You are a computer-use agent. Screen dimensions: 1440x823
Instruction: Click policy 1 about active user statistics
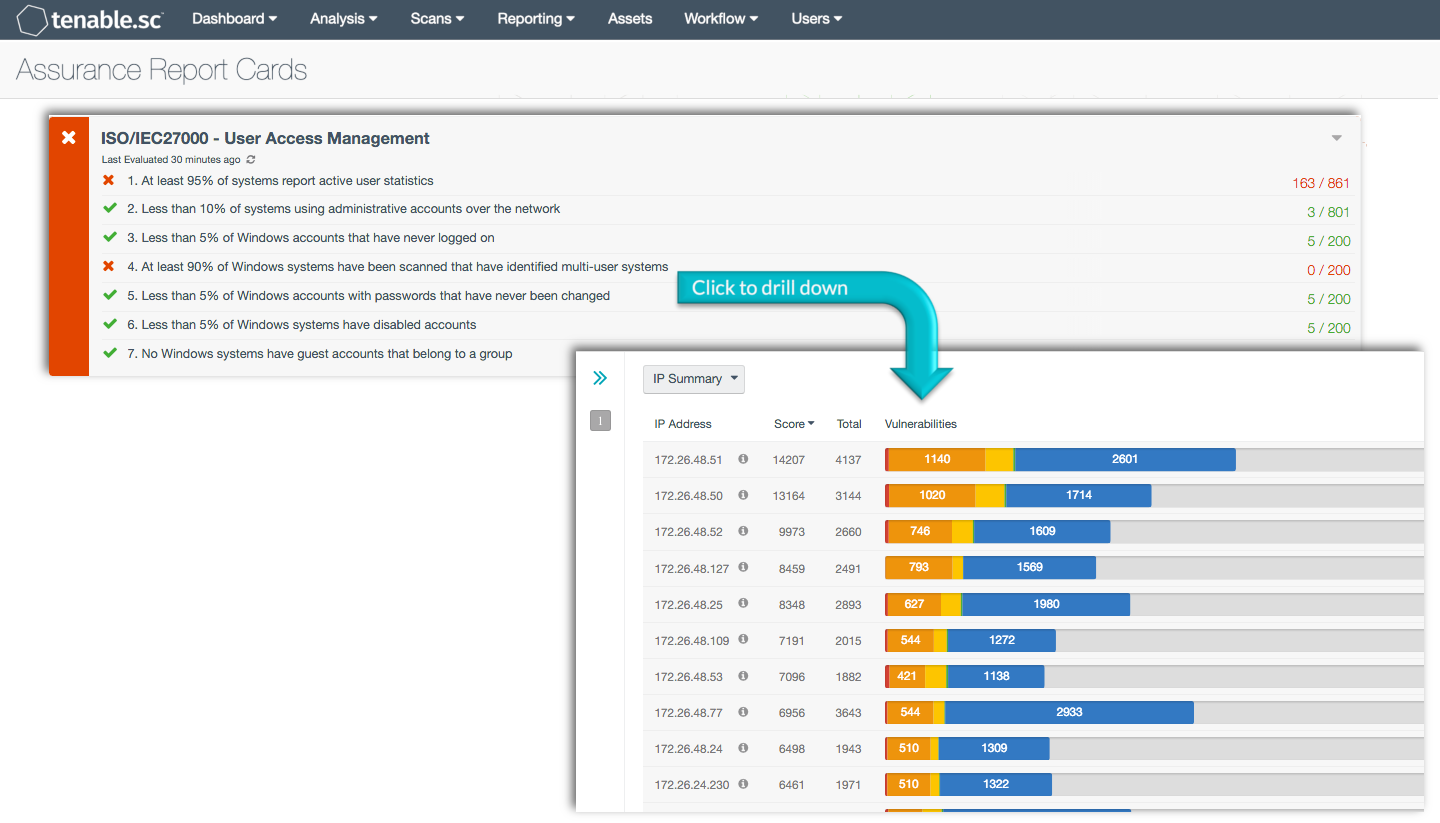tap(280, 181)
